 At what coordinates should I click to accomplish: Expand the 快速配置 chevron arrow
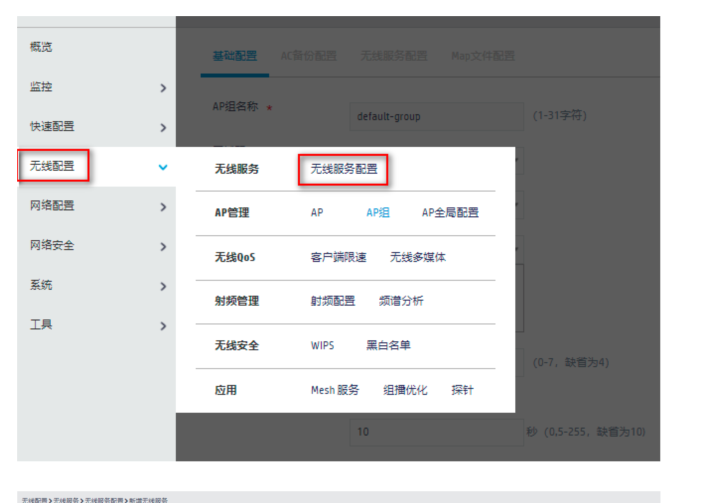coord(163,128)
